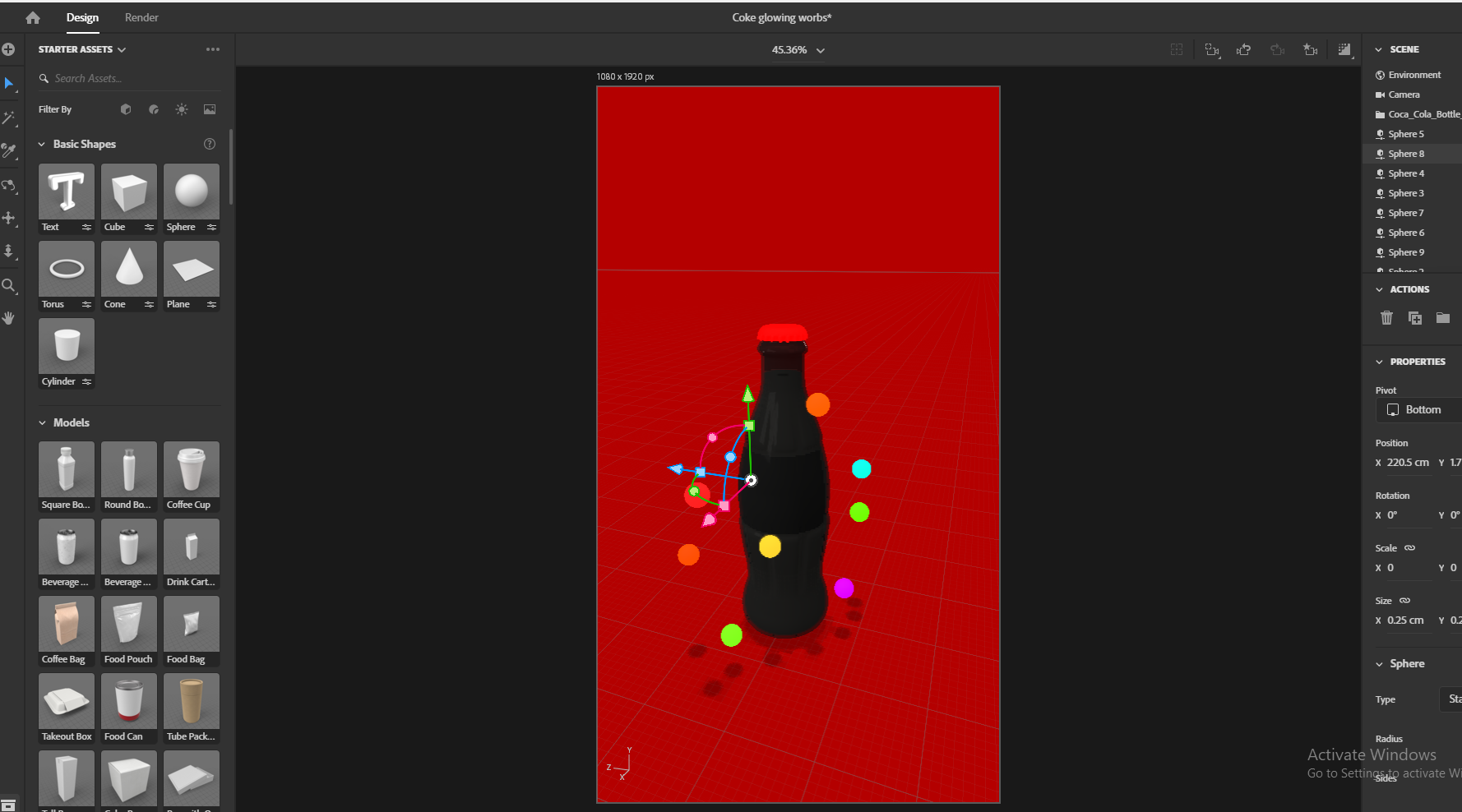Select the Dolly camera tool
1462x812 pixels.
click(x=9, y=251)
